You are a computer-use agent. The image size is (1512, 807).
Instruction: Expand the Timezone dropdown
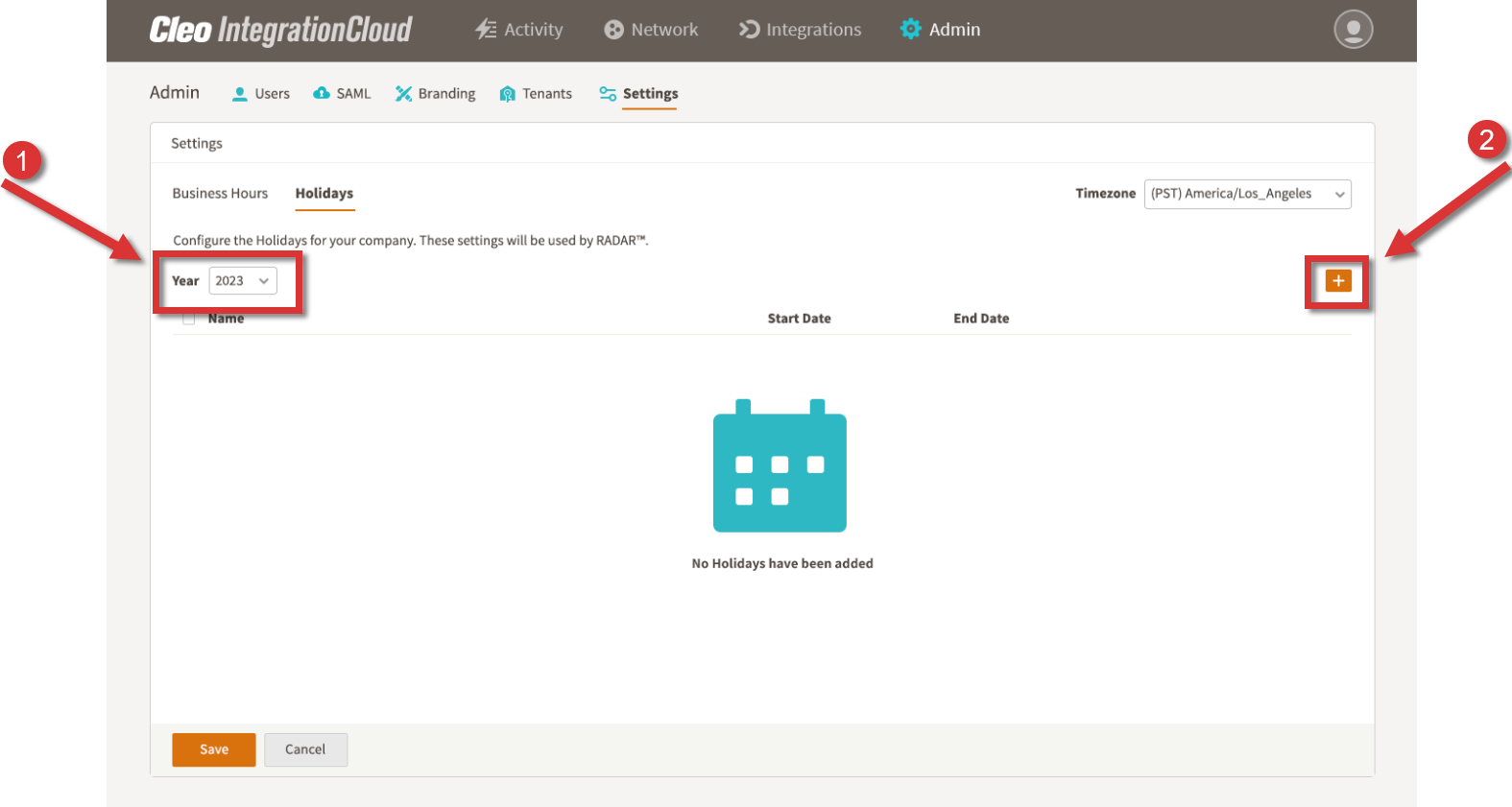click(1247, 195)
